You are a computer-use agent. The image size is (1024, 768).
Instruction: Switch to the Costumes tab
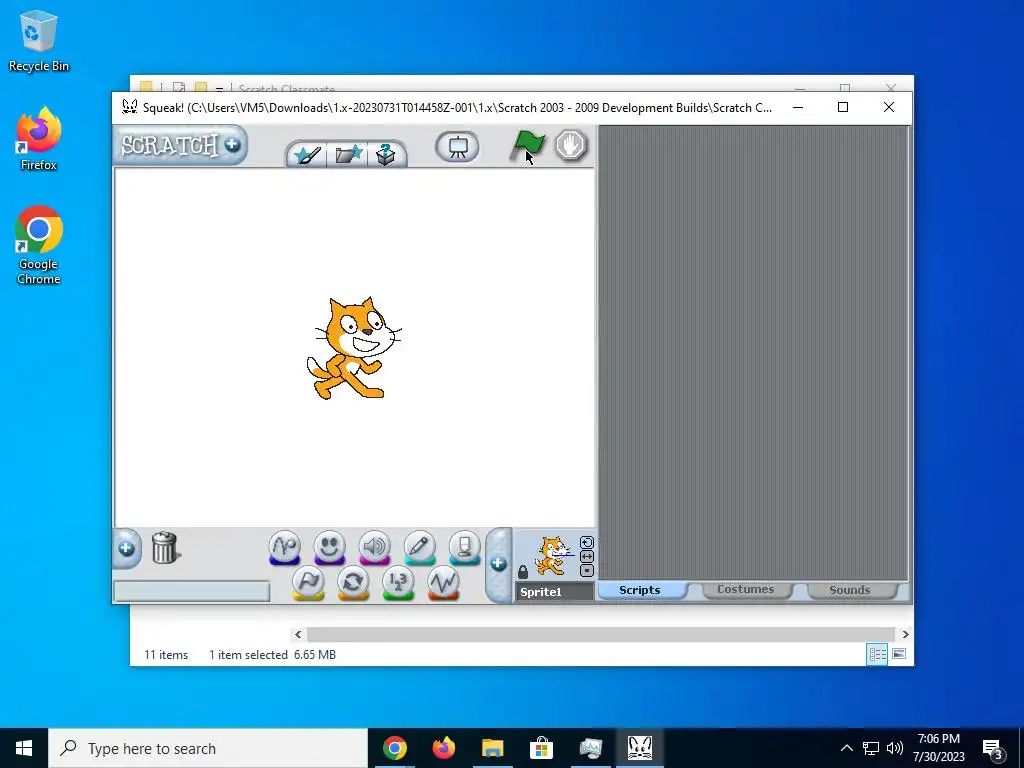(746, 589)
